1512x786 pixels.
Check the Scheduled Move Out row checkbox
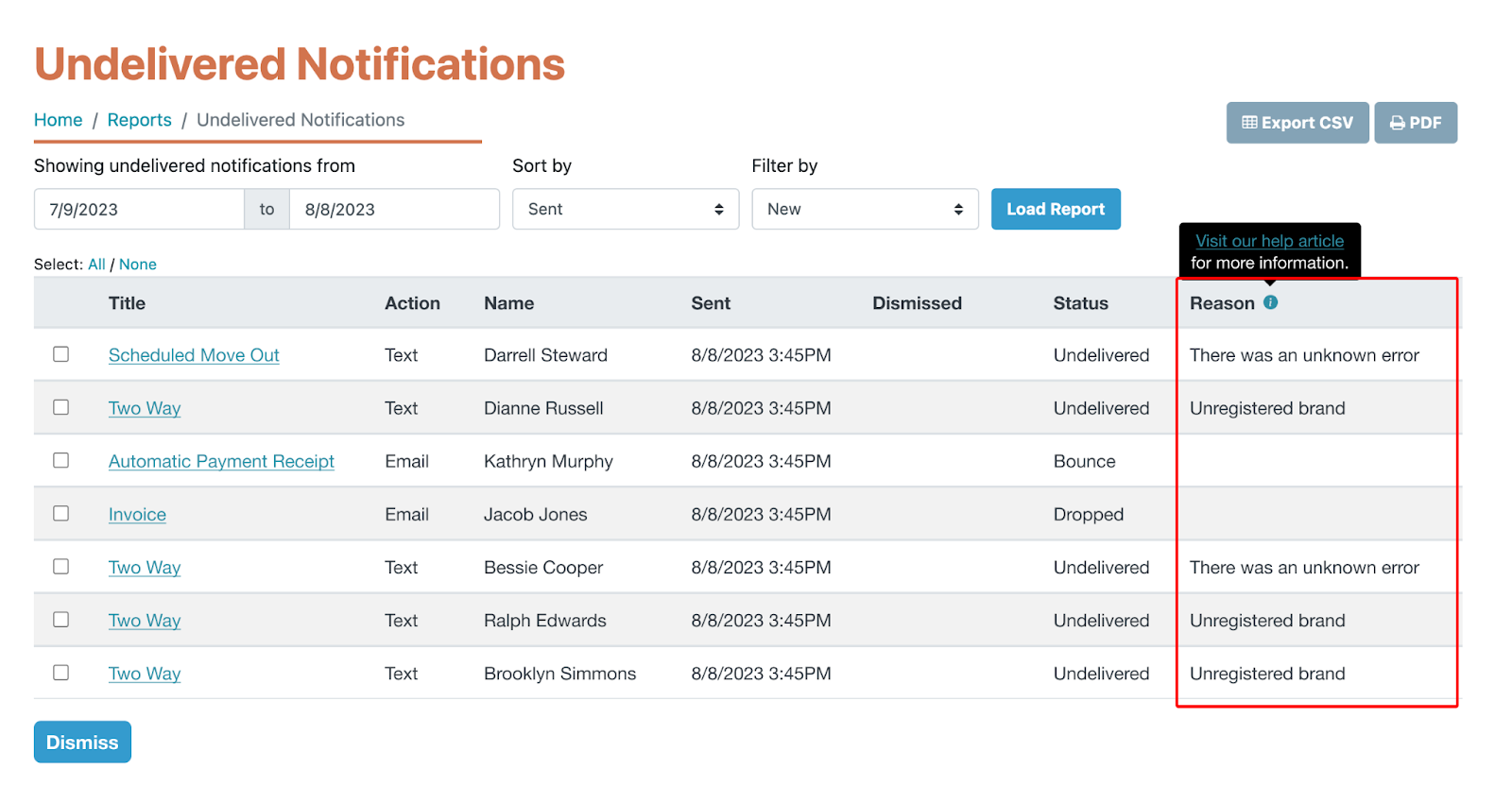coord(61,354)
